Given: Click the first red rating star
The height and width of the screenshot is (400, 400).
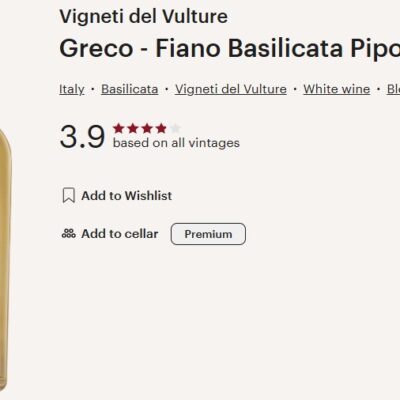Looking at the screenshot, I should 118,128.
